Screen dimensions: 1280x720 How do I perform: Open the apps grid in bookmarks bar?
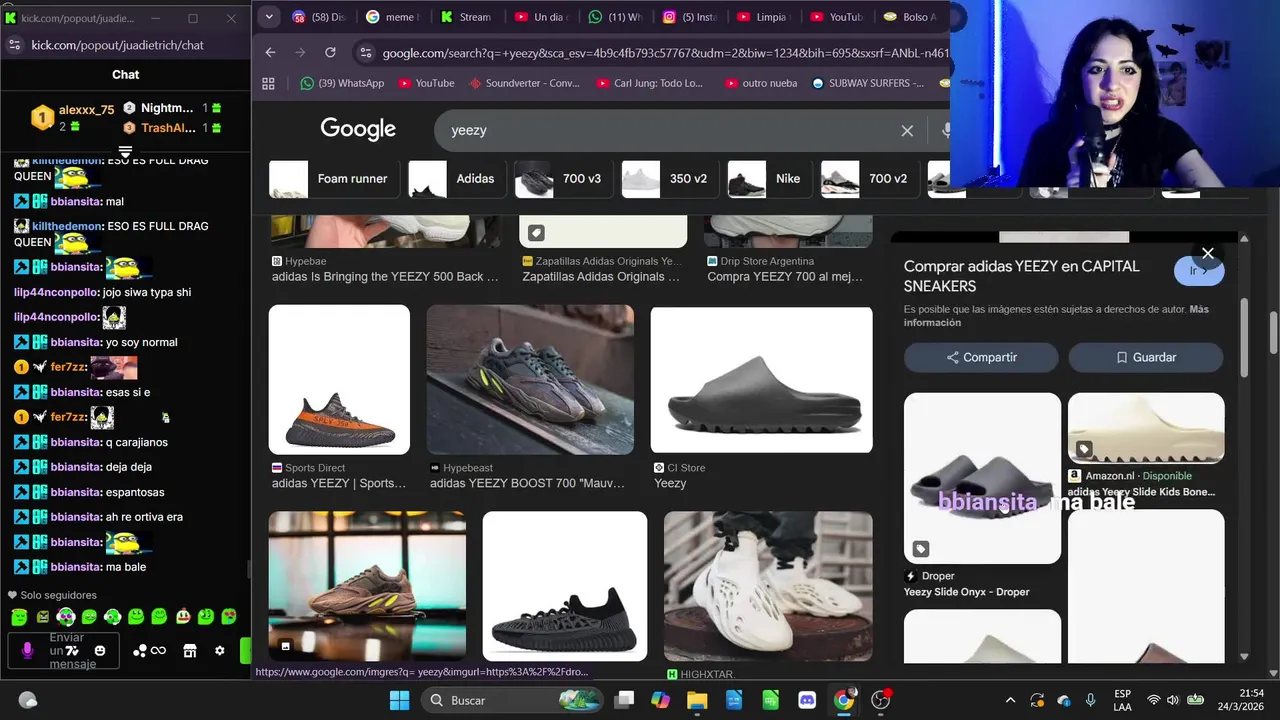[x=268, y=83]
